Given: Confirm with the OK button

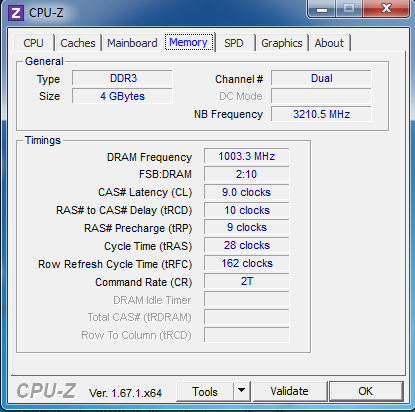Looking at the screenshot, I should coord(366,391).
